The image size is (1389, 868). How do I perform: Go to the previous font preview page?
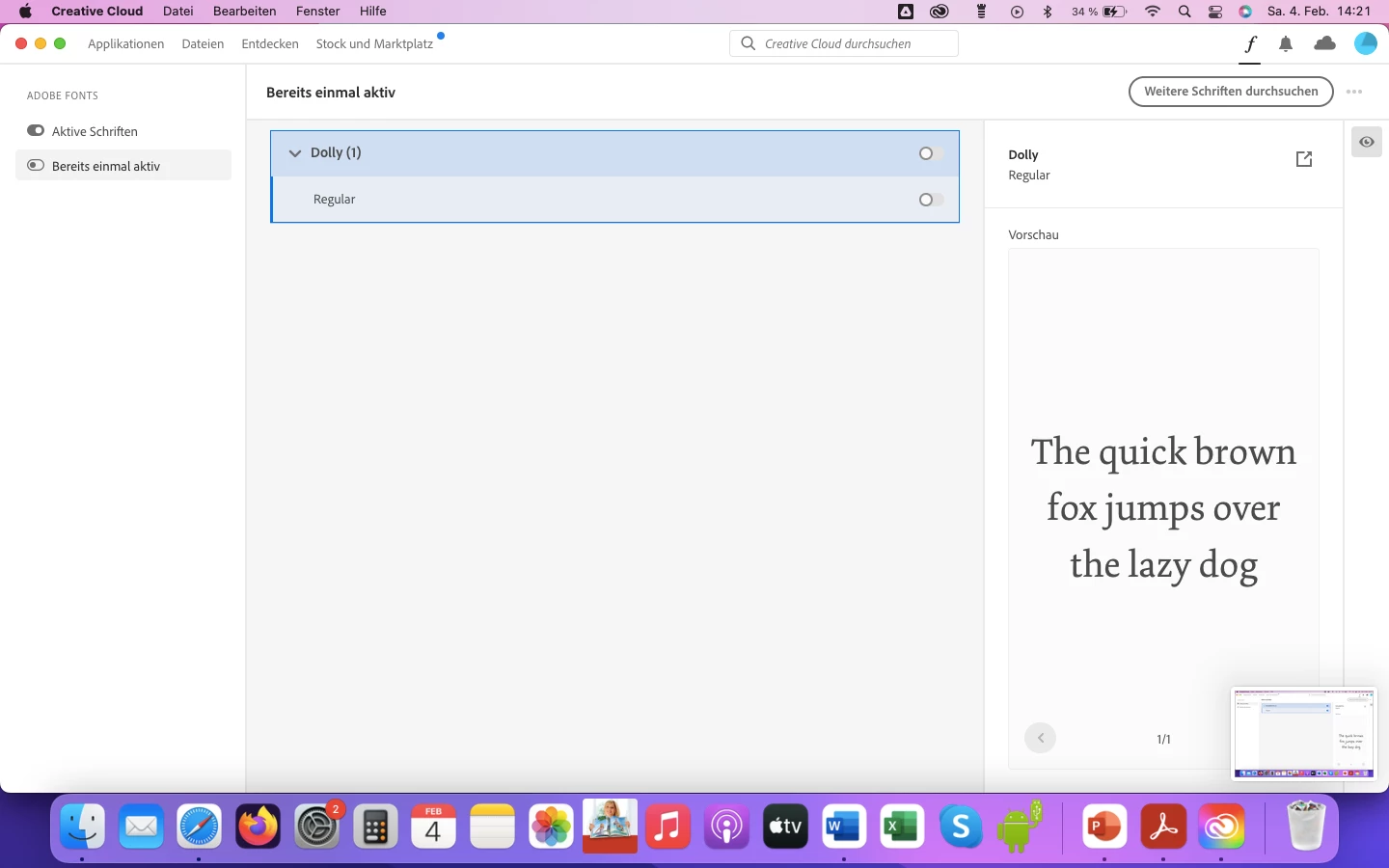[x=1040, y=739]
